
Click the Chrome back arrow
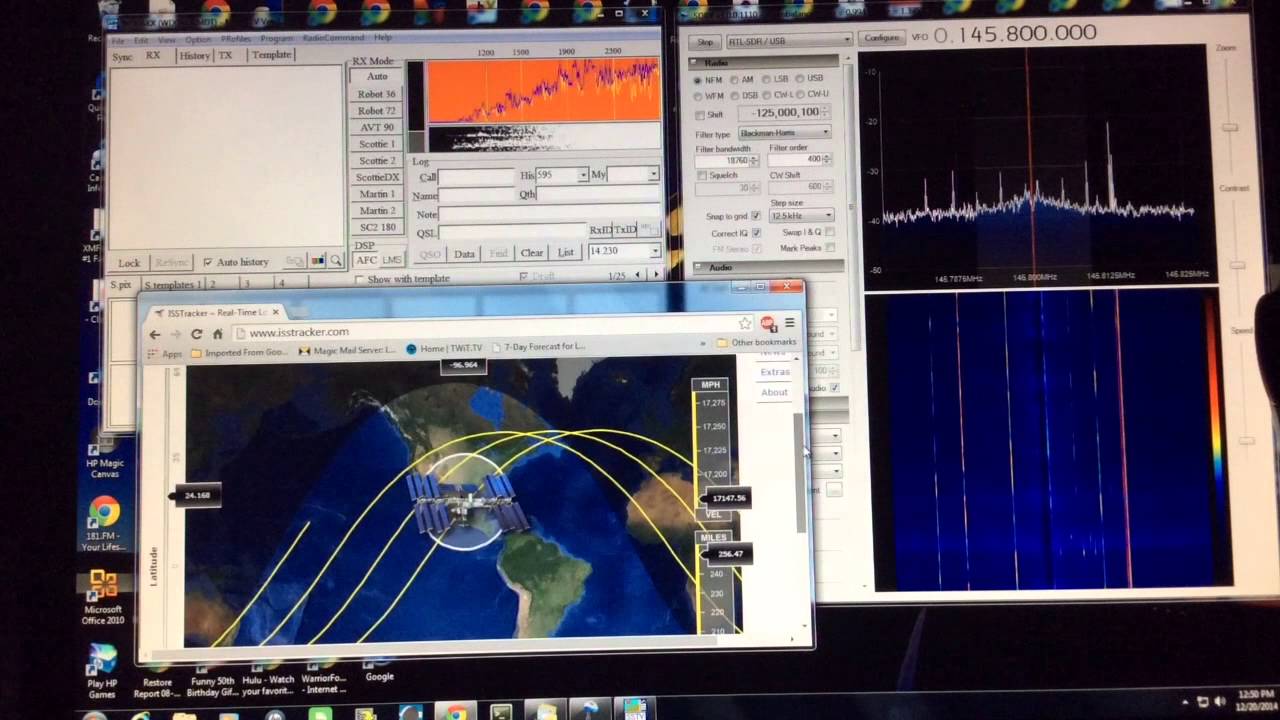(155, 334)
